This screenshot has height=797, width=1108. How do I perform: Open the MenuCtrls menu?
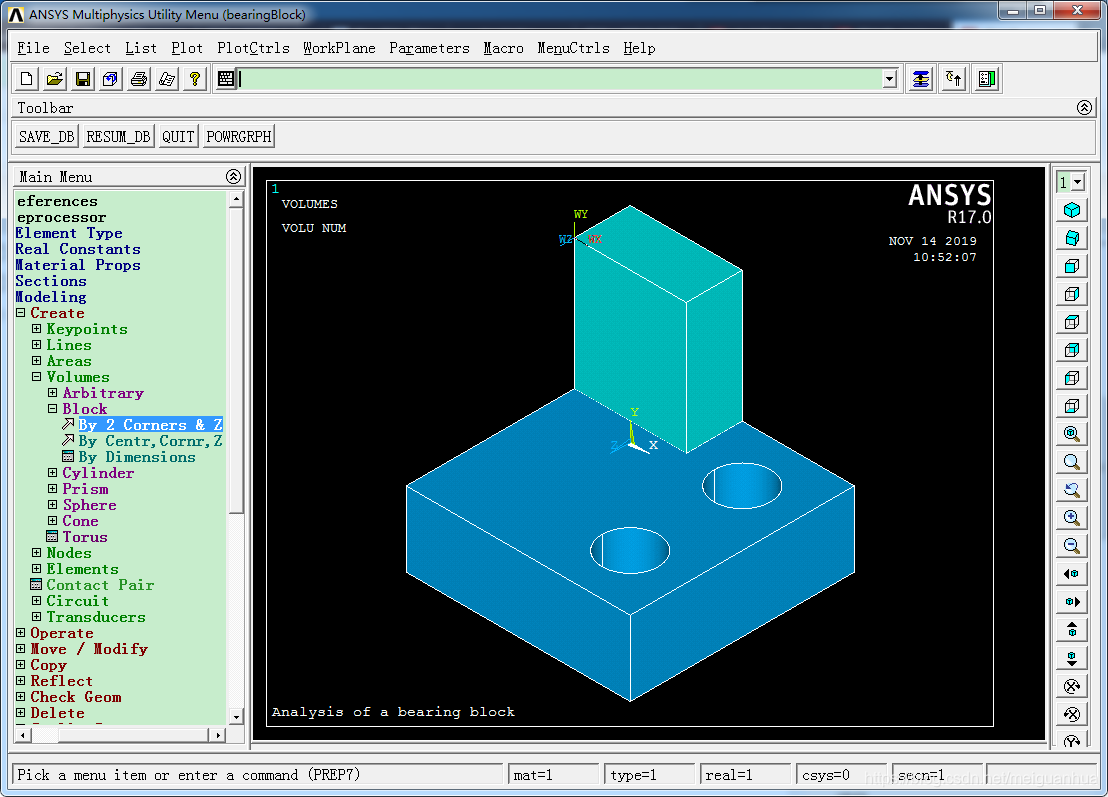[x=573, y=48]
